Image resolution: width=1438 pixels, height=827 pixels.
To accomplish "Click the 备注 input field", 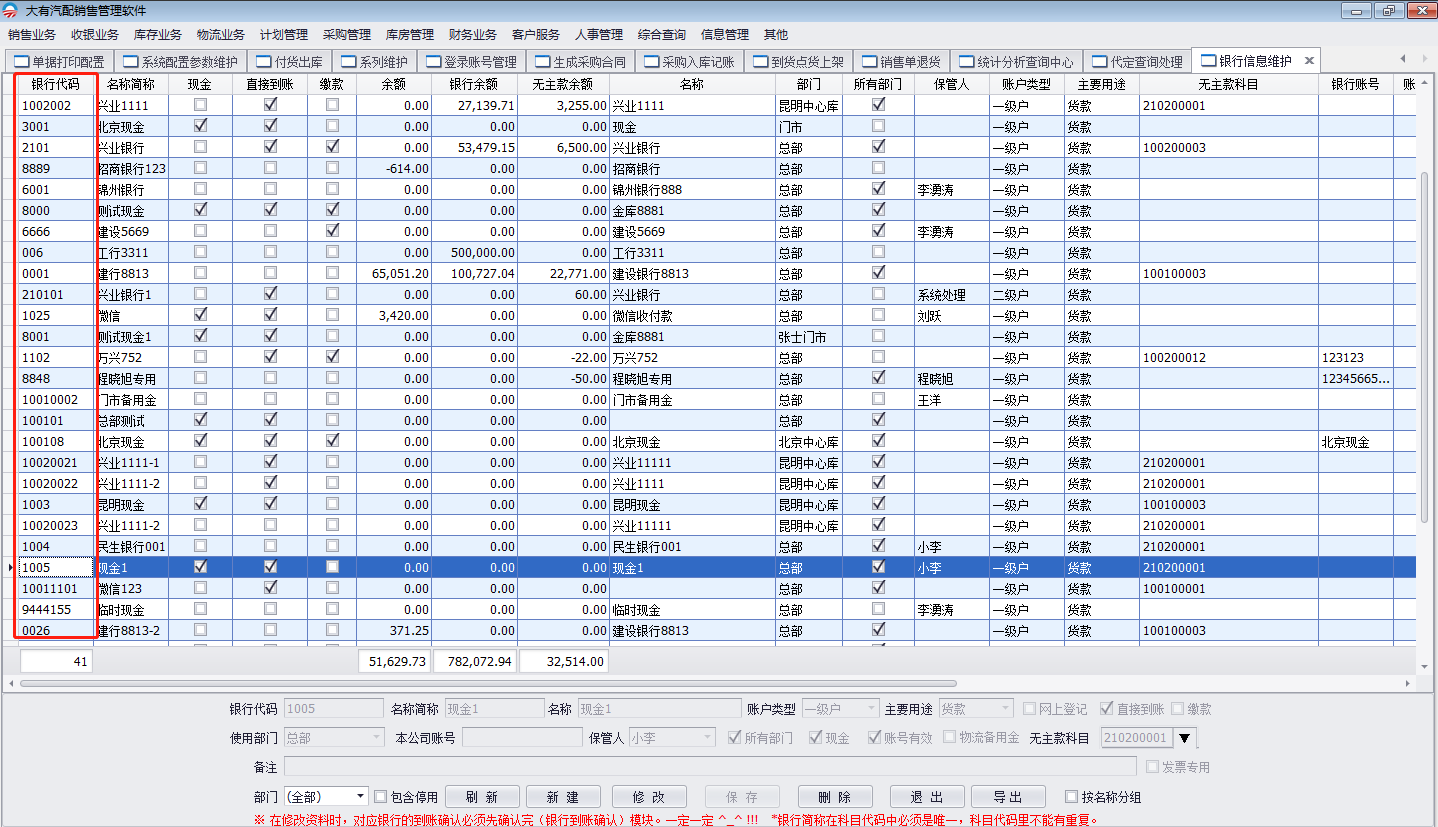I will [x=710, y=767].
